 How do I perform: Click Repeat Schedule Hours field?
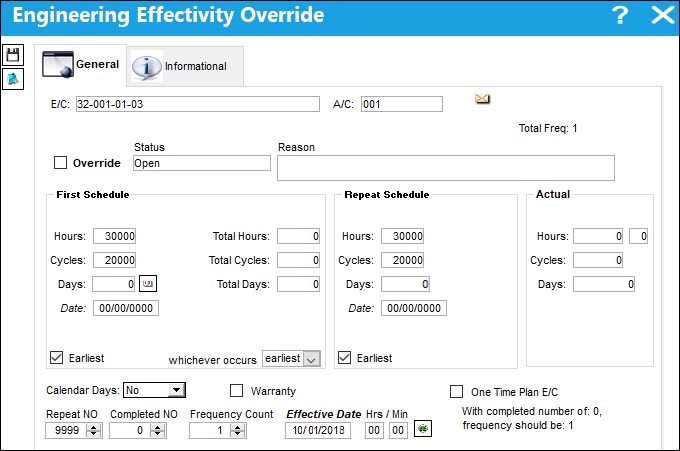[402, 236]
